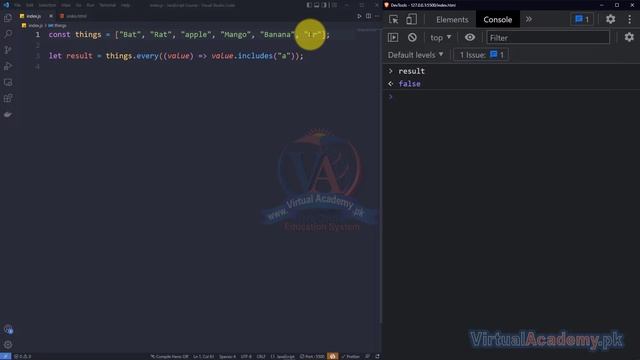The height and width of the screenshot is (360, 640).
Task: Place cursor on includes in line 3
Action: tap(255, 56)
